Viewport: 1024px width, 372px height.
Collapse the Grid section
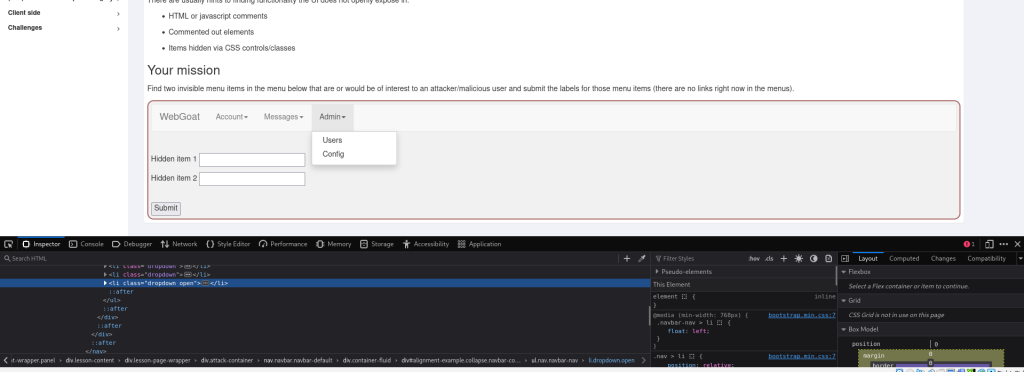tap(844, 300)
